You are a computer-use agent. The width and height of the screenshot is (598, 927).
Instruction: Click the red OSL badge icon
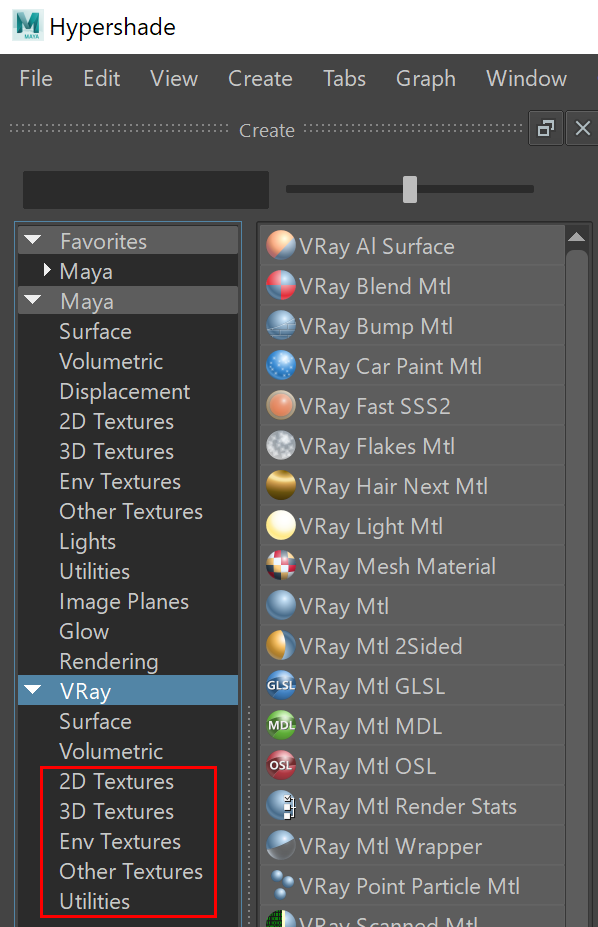(x=281, y=766)
